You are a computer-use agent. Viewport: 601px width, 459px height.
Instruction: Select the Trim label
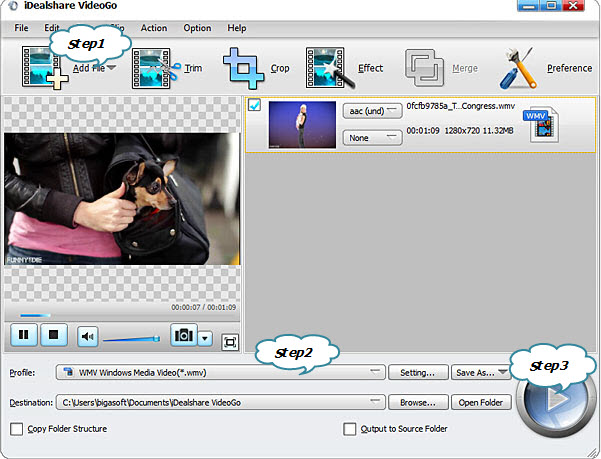(193, 68)
